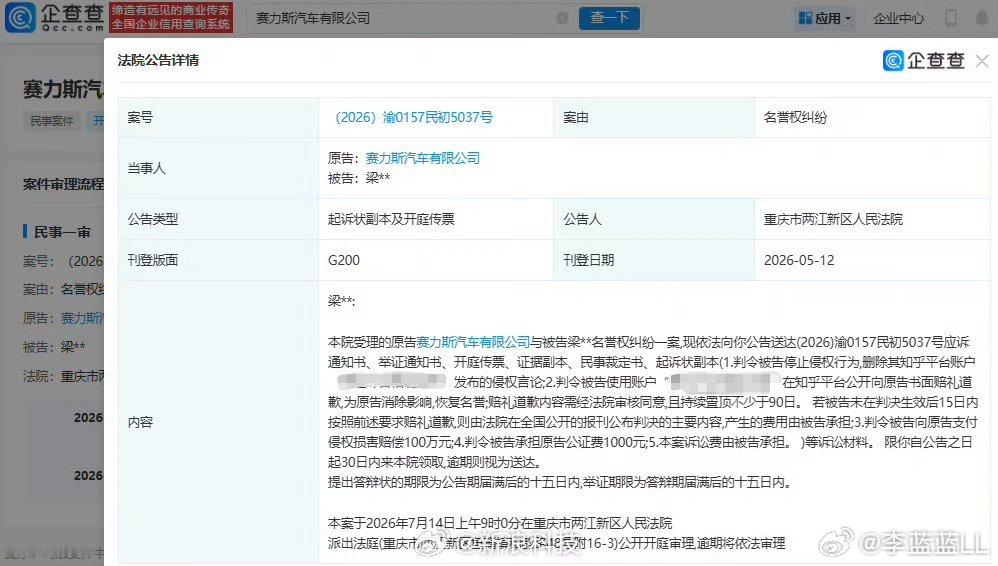Screen dimensions: 998x566
Task: Click 民事一审 stage in background page
Action: [x=61, y=232]
